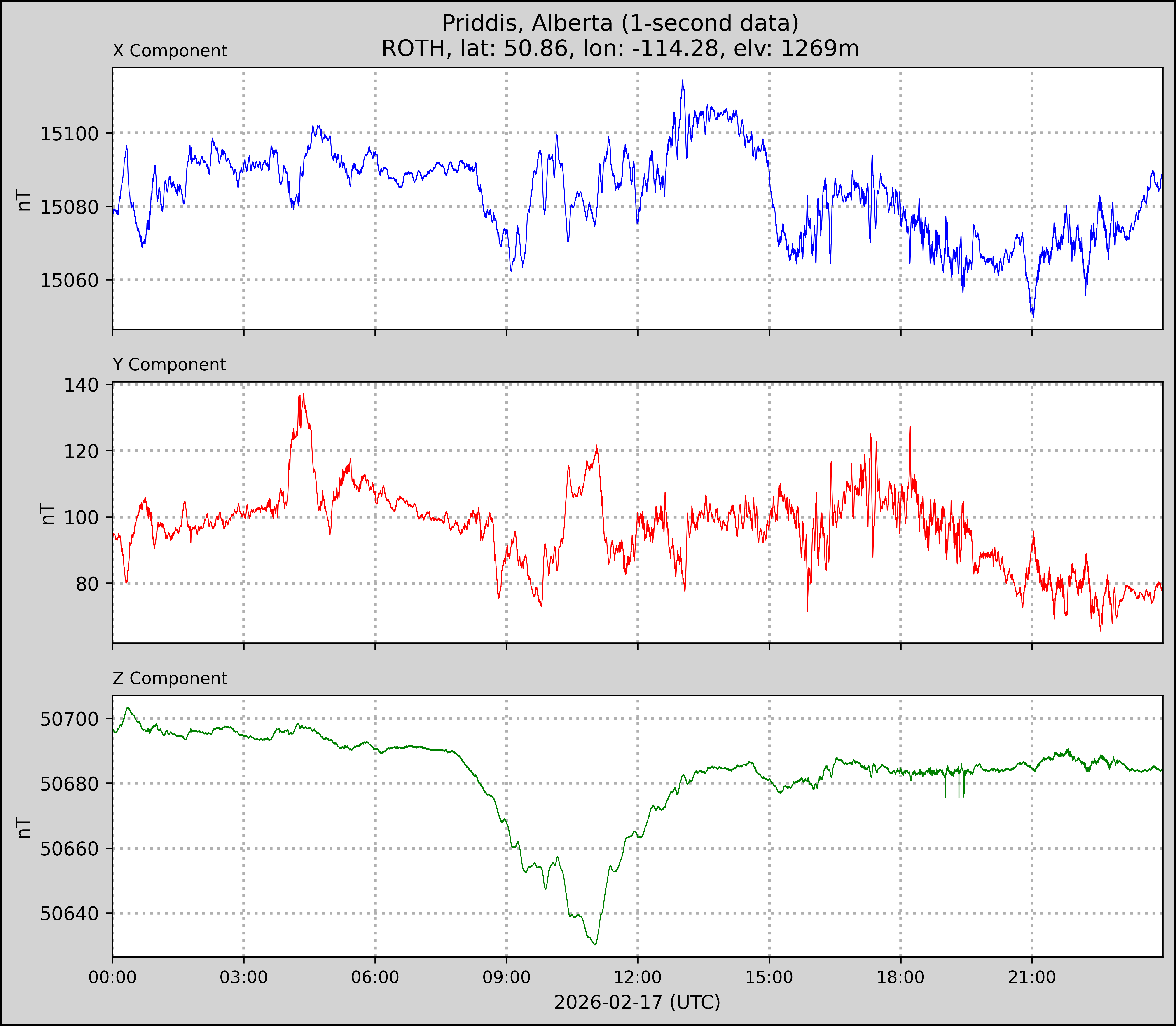Click the green Z minimum near 11:00
The image size is (1176, 1026).
click(x=595, y=944)
